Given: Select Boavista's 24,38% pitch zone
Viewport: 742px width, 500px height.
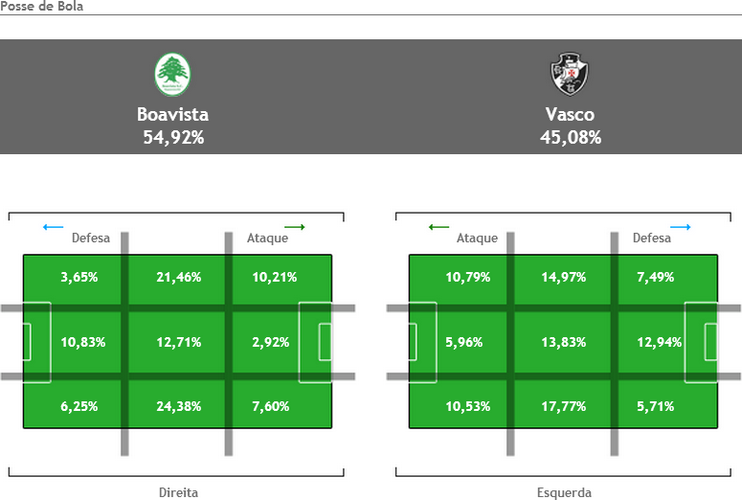Looking at the screenshot, I should coord(178,406).
